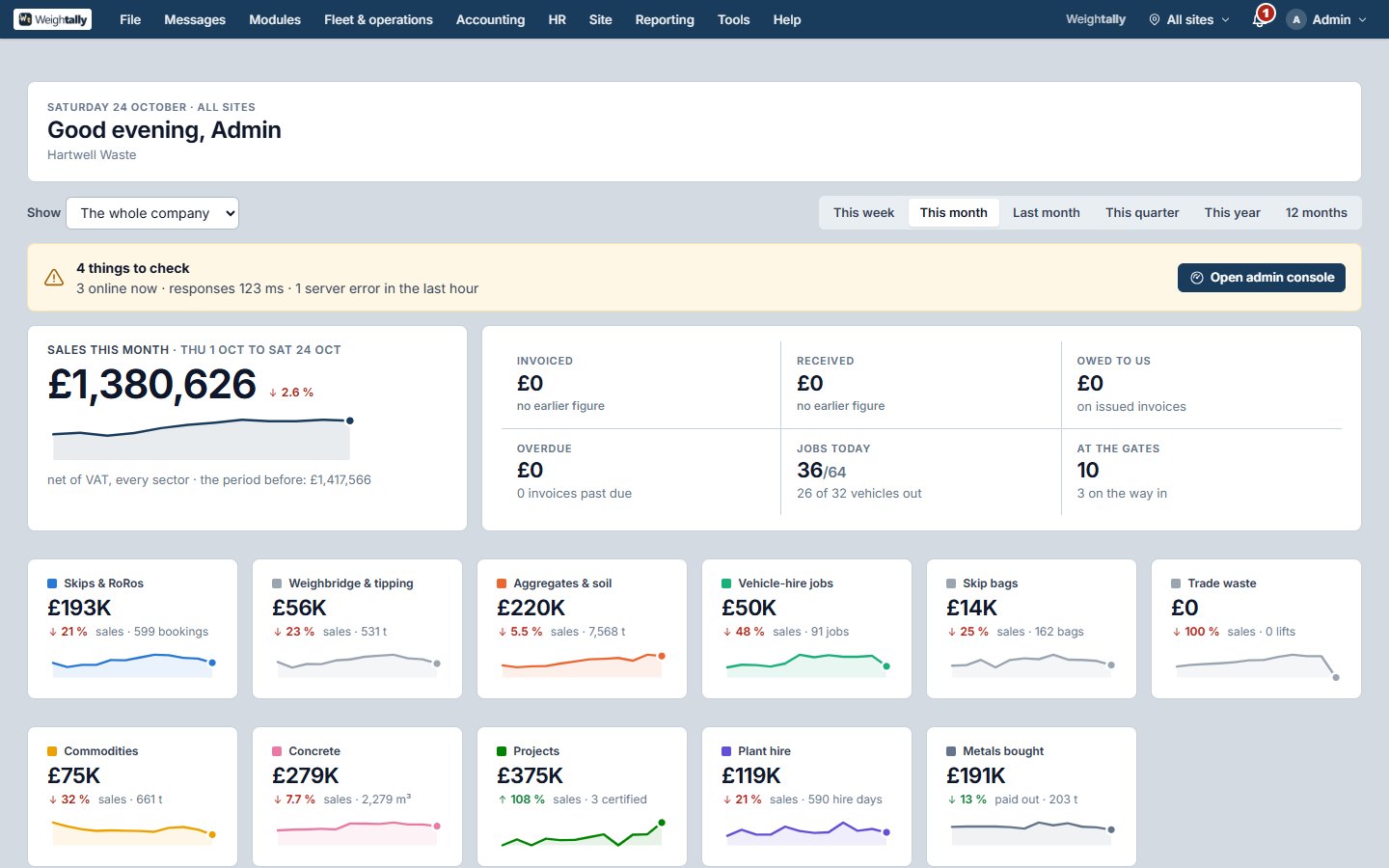The width and height of the screenshot is (1389, 868).
Task: Open the Modules menu
Action: point(275,19)
